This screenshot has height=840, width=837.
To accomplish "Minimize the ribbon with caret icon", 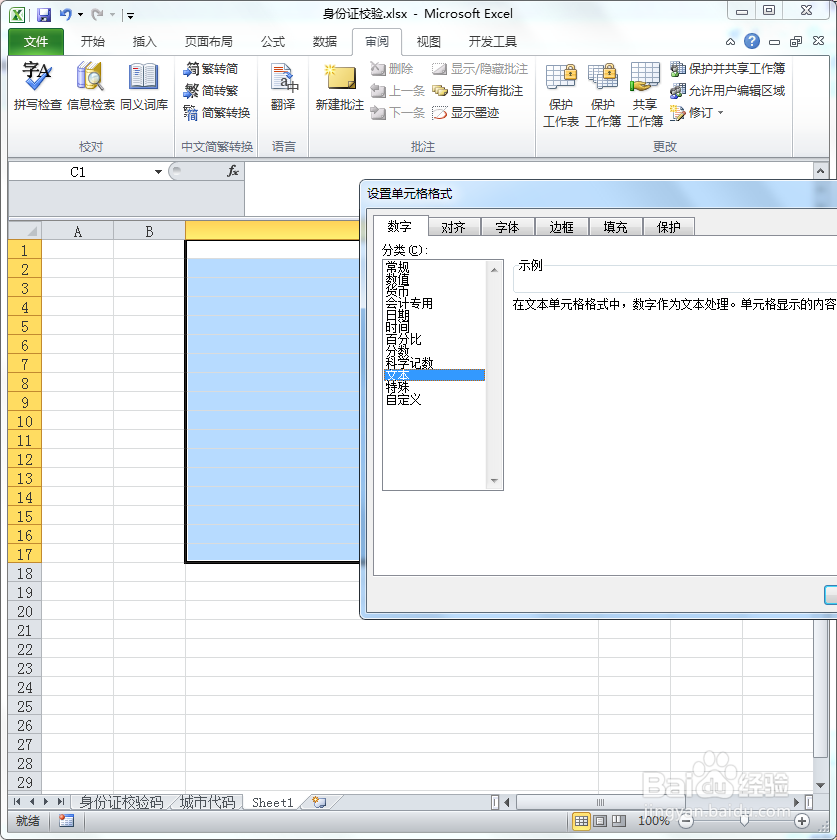I will coord(730,41).
